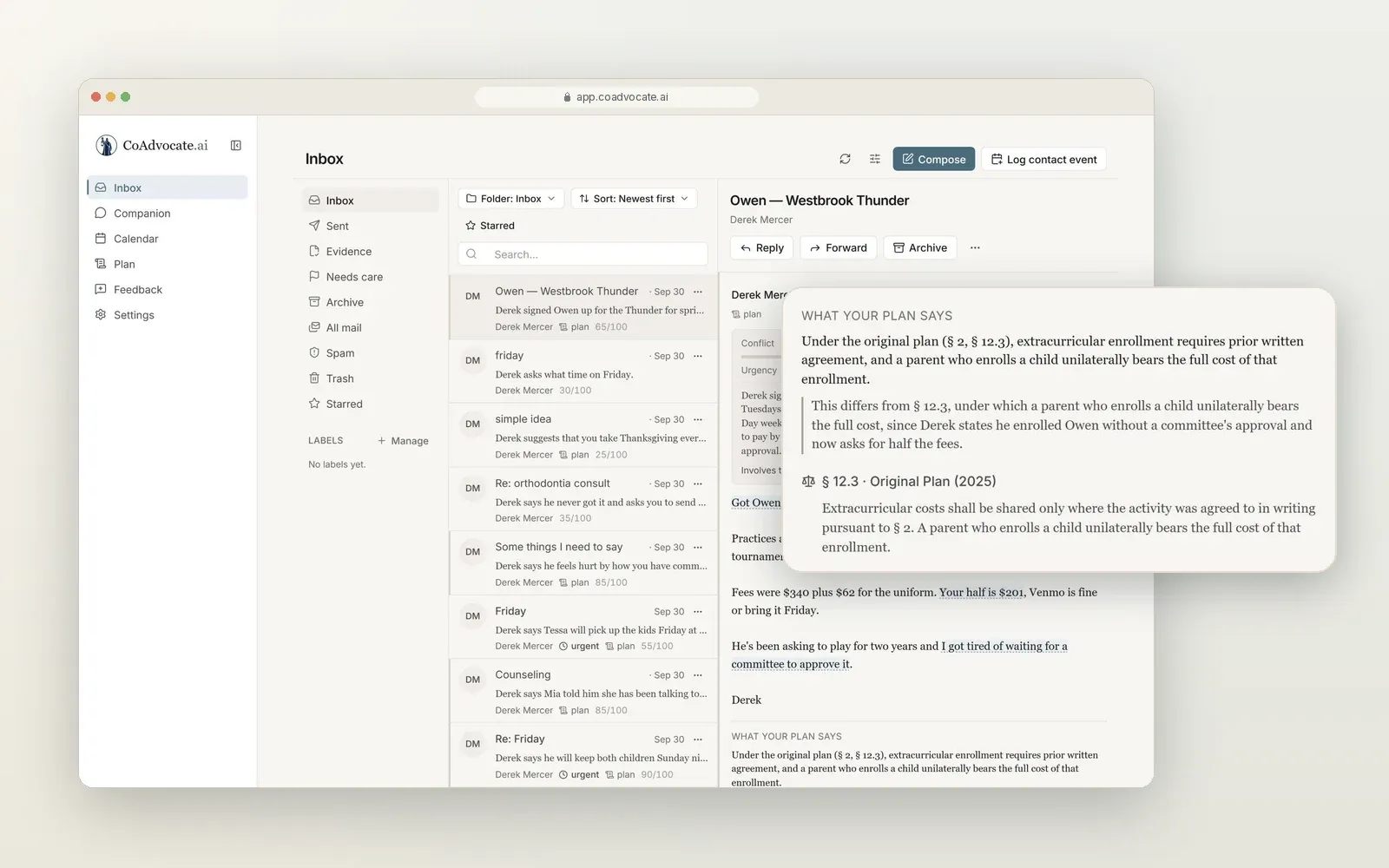Click the Search input field
1389x868 pixels.
[x=583, y=254]
